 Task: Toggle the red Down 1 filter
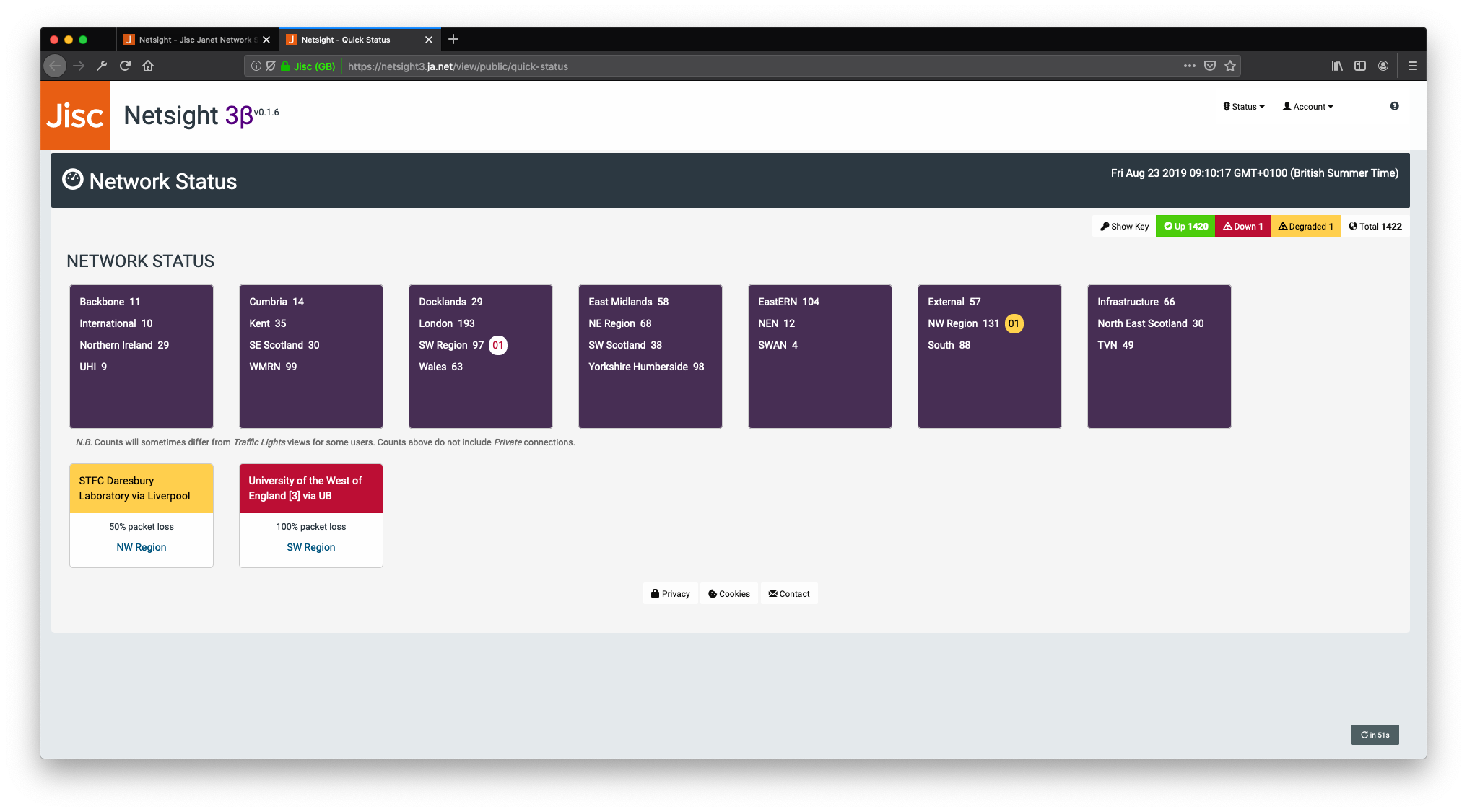(x=1242, y=226)
